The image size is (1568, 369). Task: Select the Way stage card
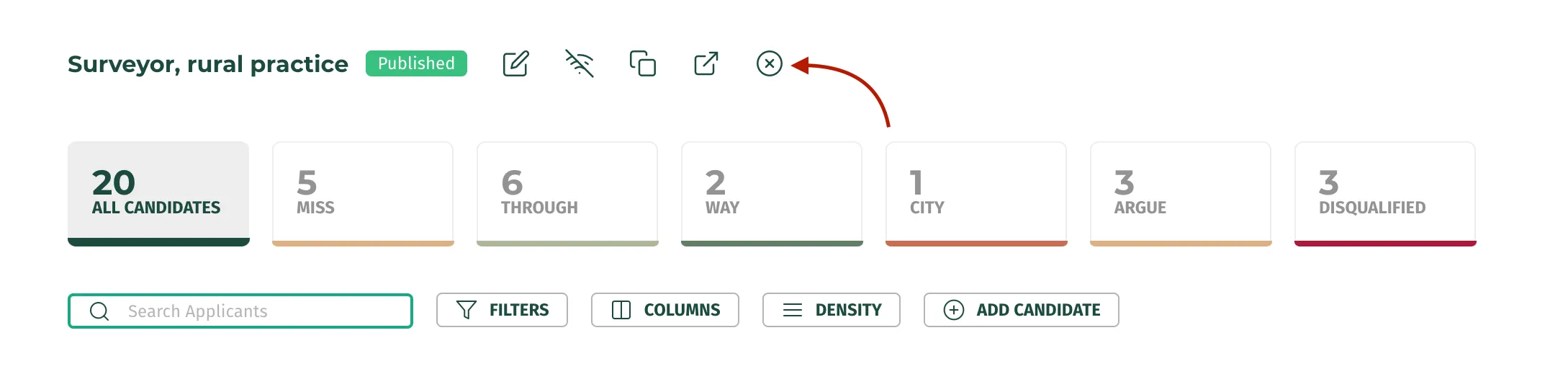point(772,194)
